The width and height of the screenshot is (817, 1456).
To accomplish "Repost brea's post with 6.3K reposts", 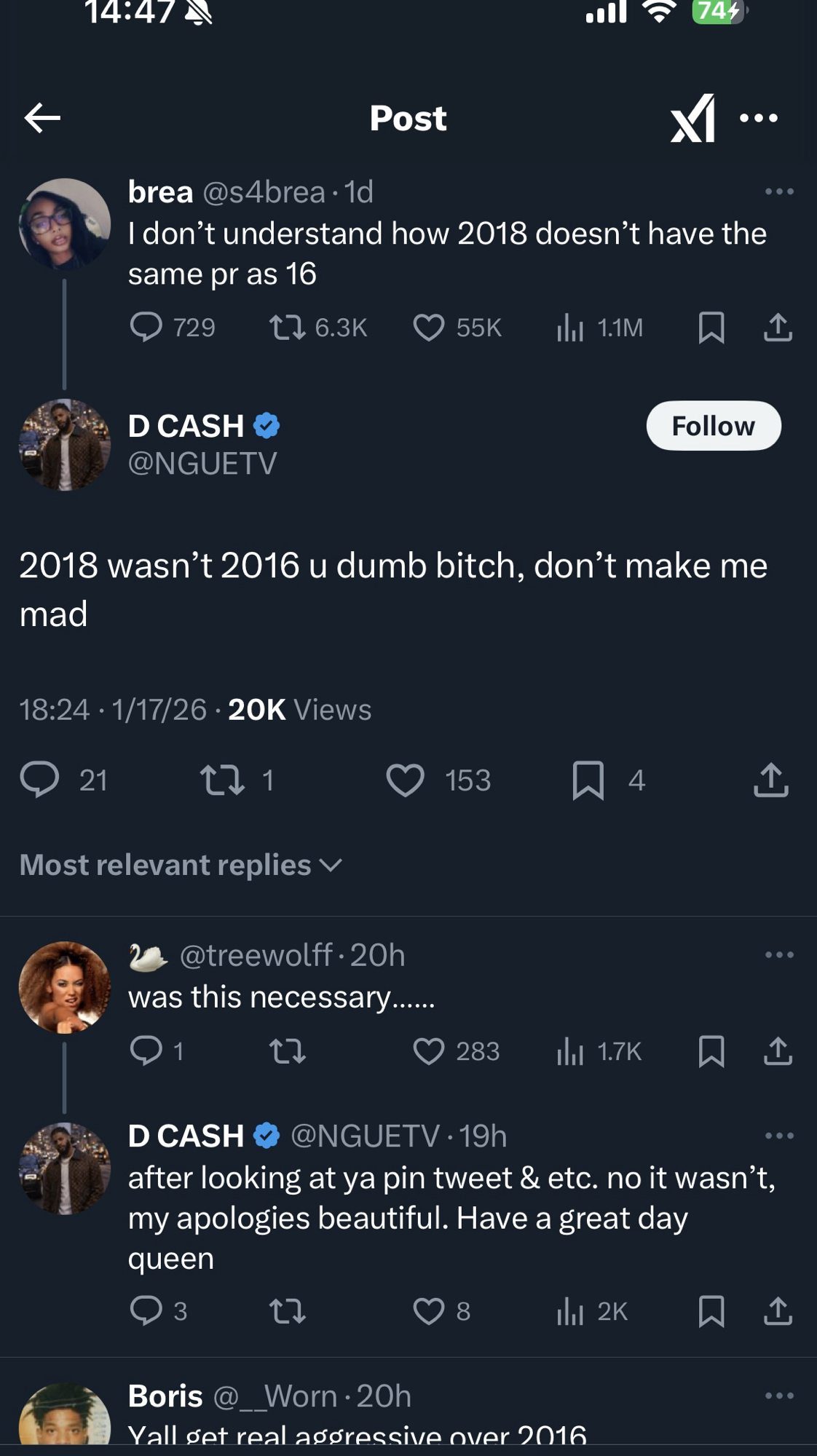I will pos(288,328).
